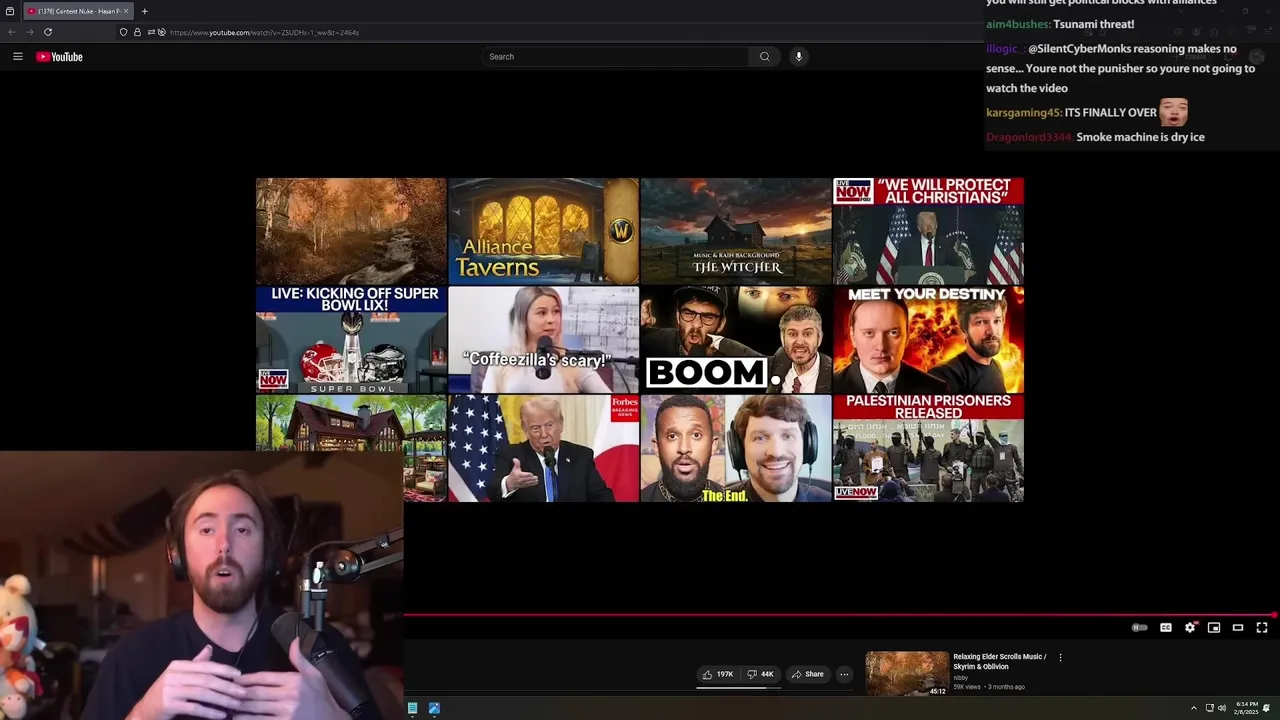Close the Content Nuke tab
The width and height of the screenshot is (1280, 720).
tap(126, 11)
